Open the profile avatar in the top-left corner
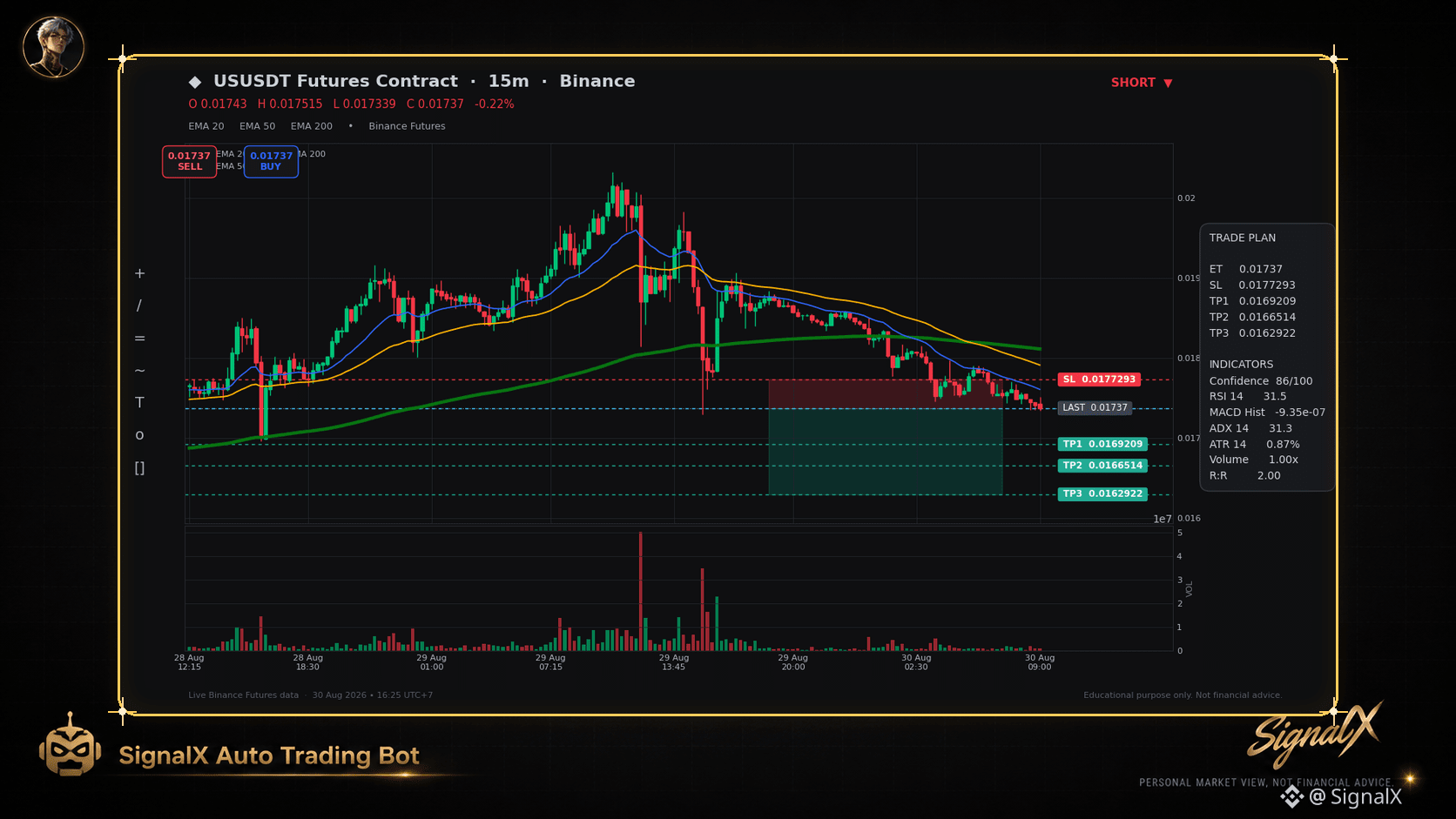1456x819 pixels. (x=53, y=46)
